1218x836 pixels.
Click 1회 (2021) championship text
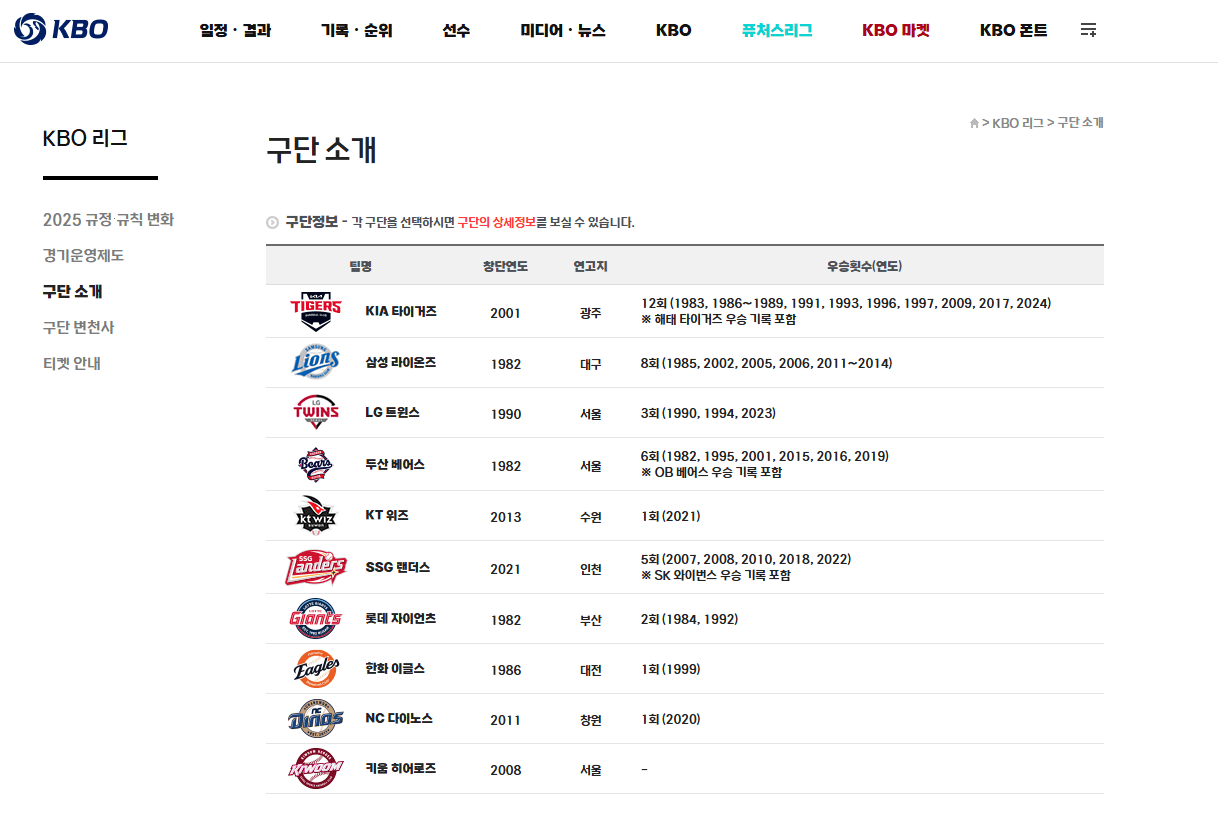(670, 516)
